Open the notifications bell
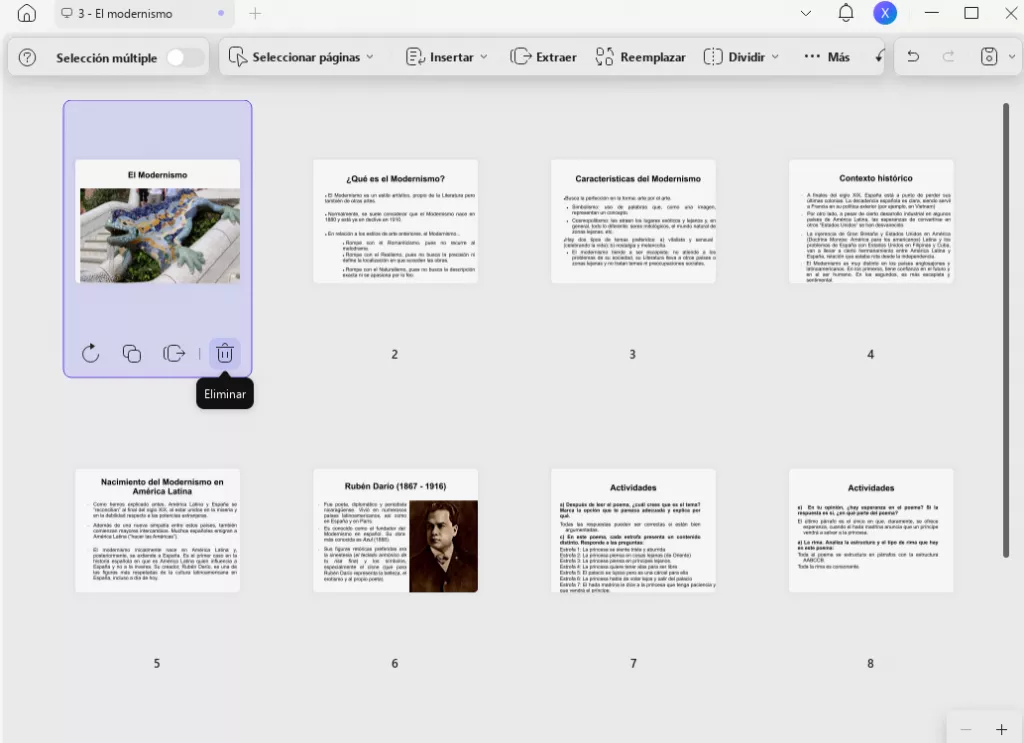This screenshot has height=743, width=1024. point(846,13)
